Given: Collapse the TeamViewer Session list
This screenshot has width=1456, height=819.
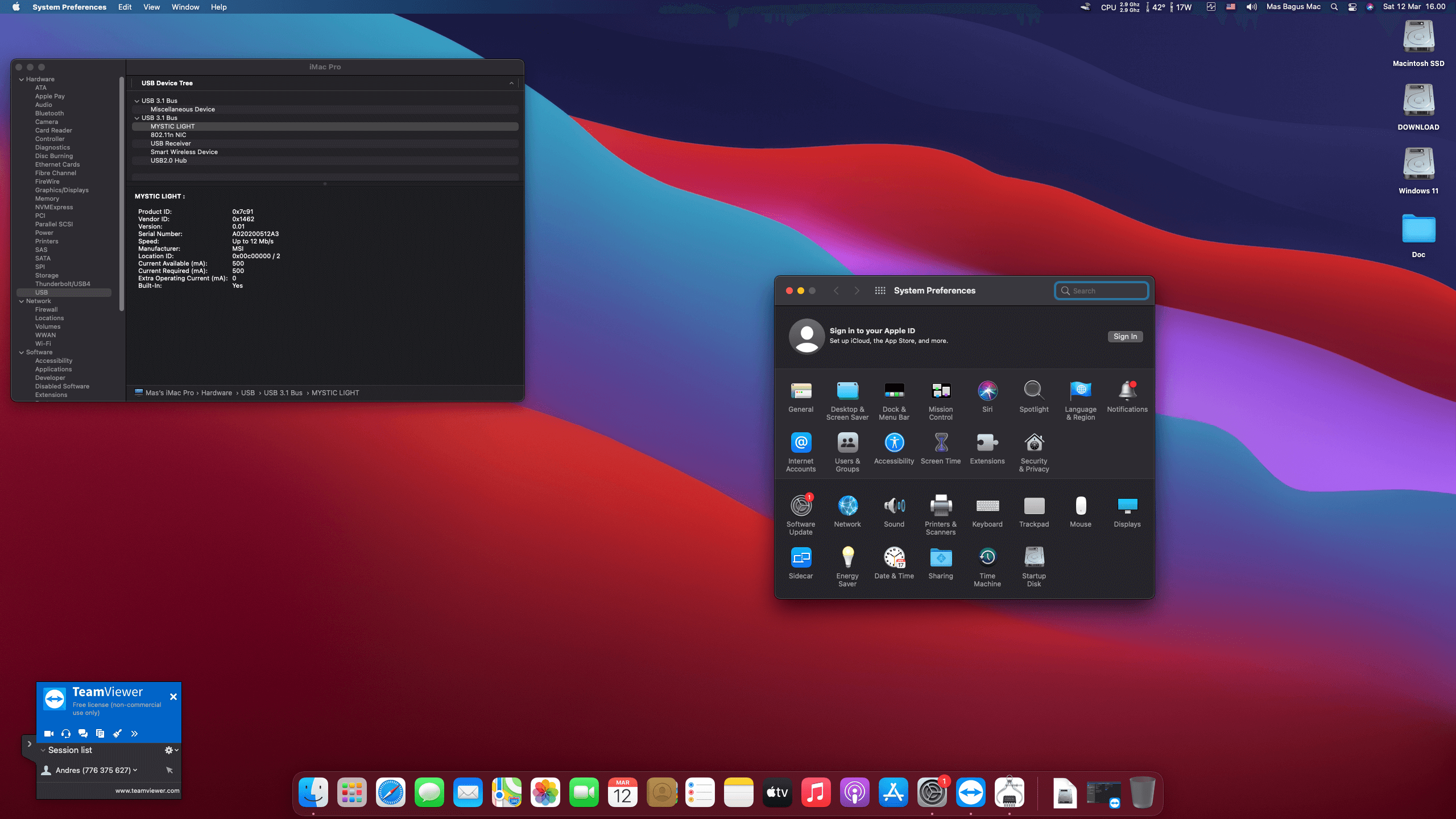Looking at the screenshot, I should [43, 750].
